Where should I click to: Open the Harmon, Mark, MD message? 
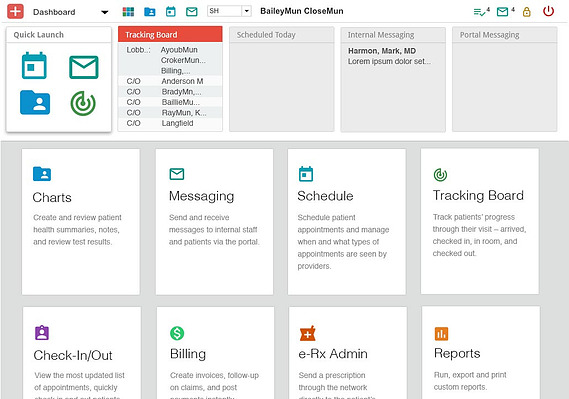coord(389,56)
